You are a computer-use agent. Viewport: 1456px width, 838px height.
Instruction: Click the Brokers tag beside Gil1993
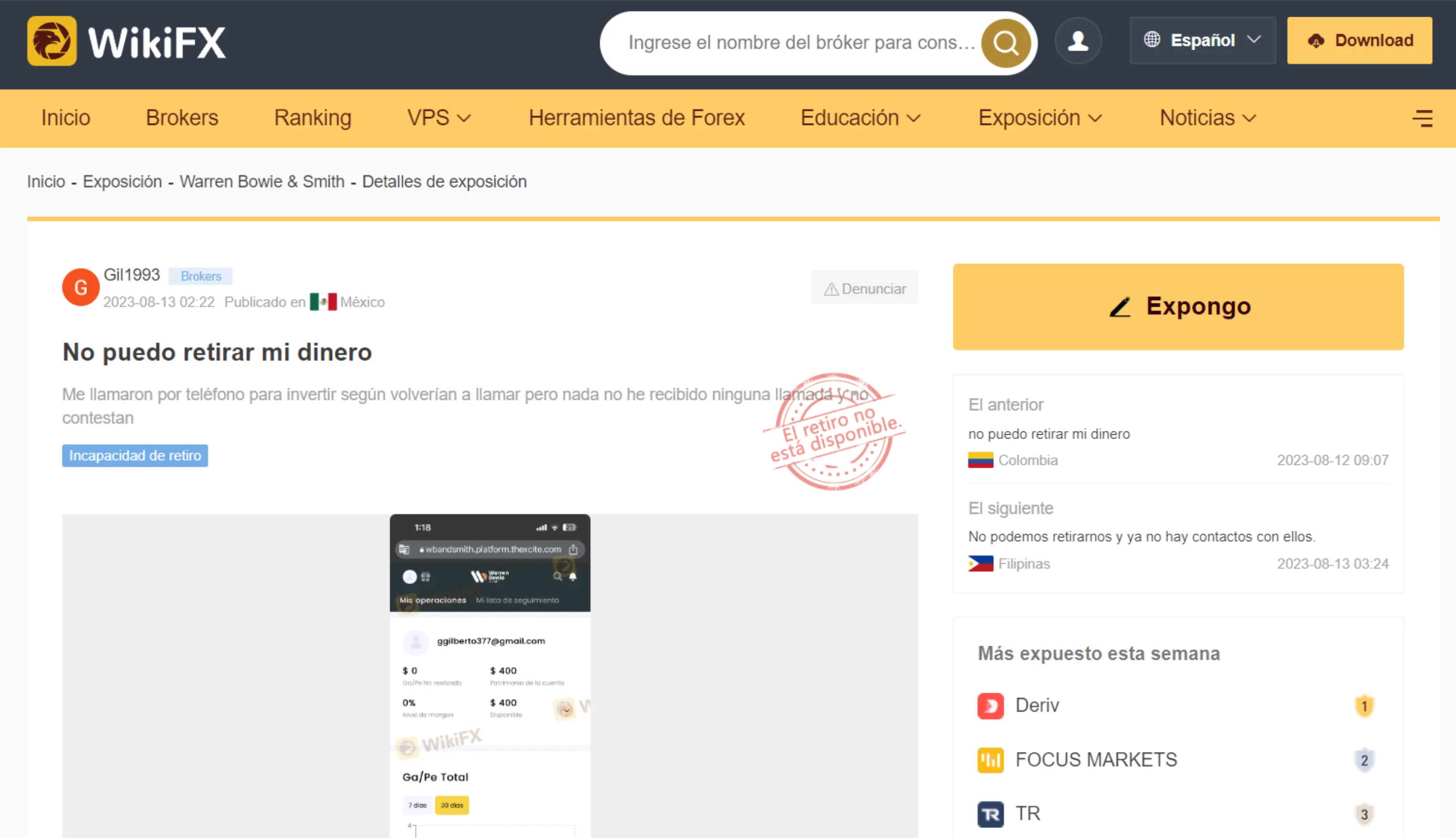point(200,276)
